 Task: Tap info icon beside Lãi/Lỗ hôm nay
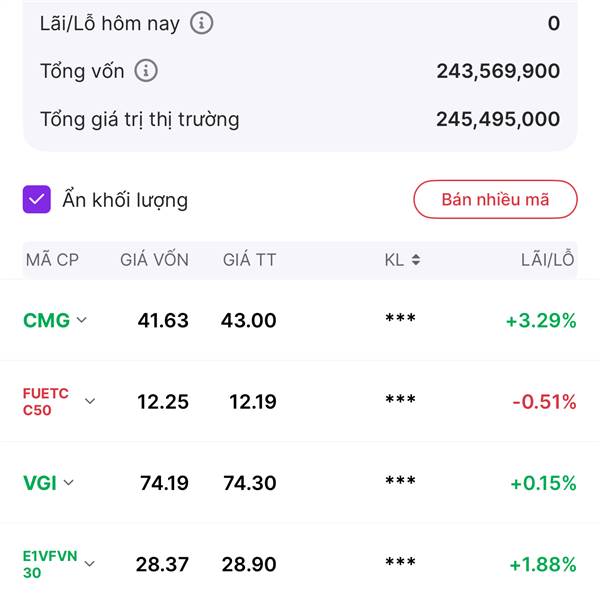[x=202, y=23]
